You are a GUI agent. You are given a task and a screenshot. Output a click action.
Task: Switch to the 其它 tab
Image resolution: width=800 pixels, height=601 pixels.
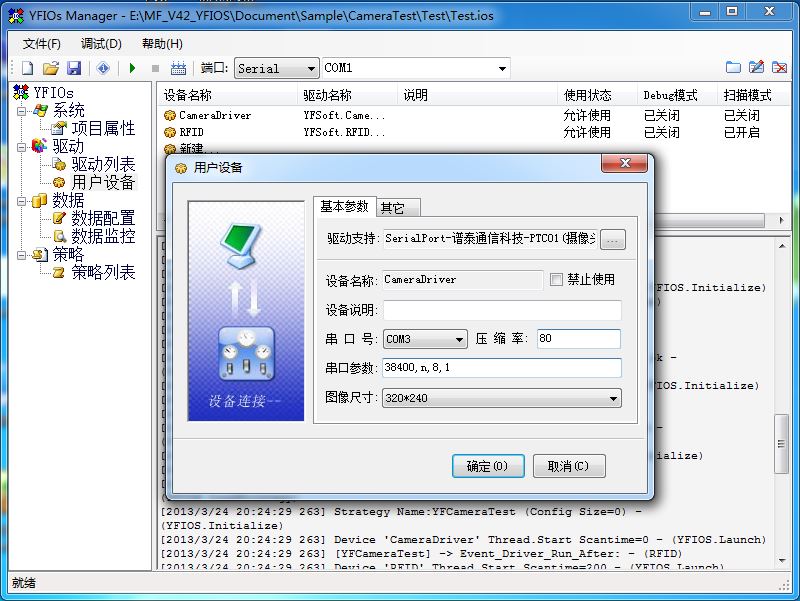393,208
